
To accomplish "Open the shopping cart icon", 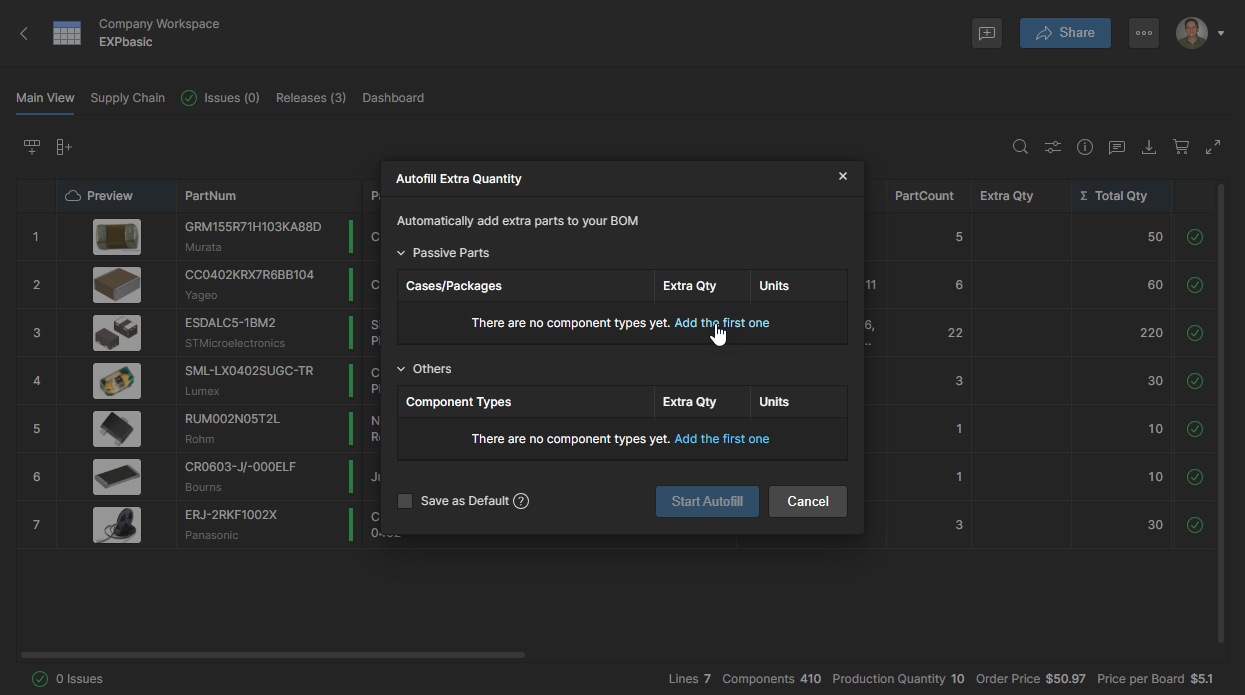I will point(1181,147).
